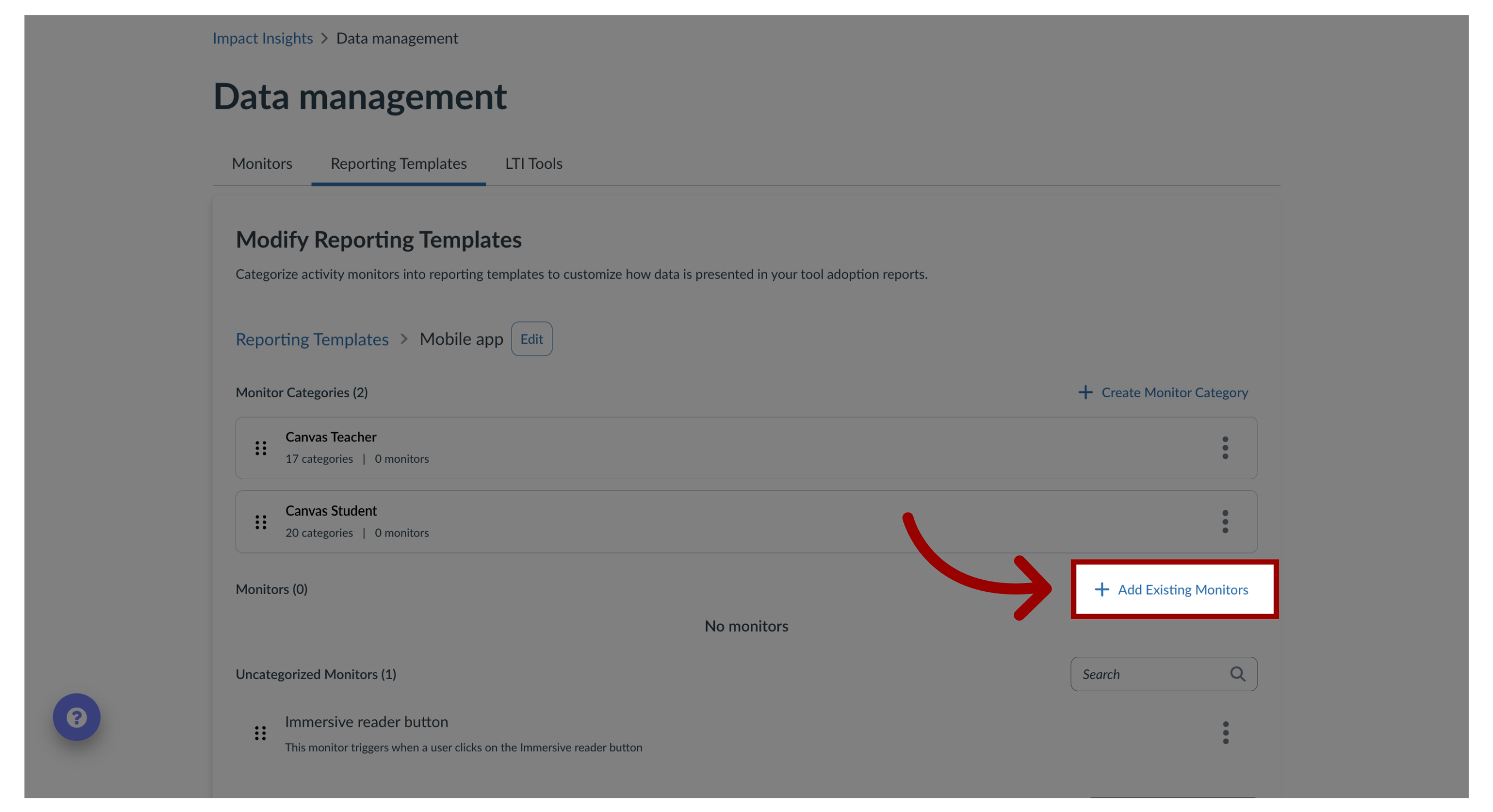Select the Reporting Templates tab
This screenshot has height=812, width=1493.
[x=398, y=163]
